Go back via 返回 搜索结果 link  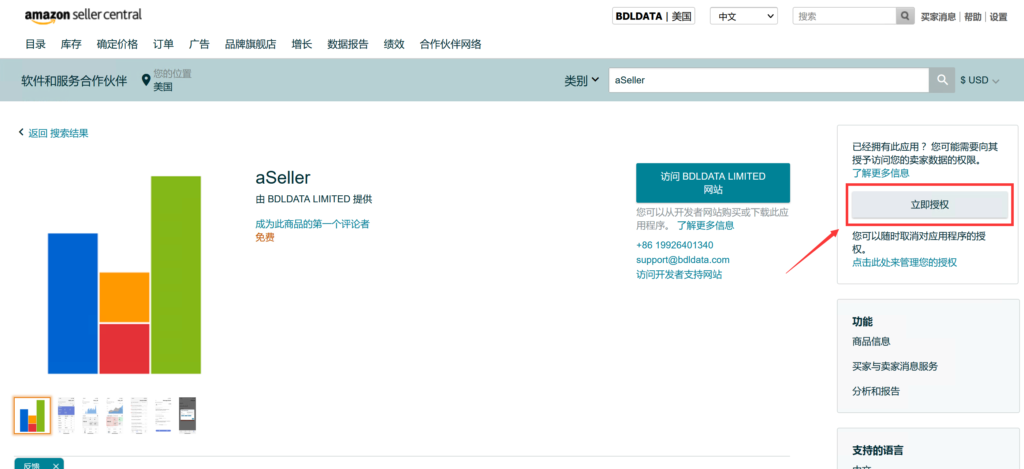tap(58, 133)
